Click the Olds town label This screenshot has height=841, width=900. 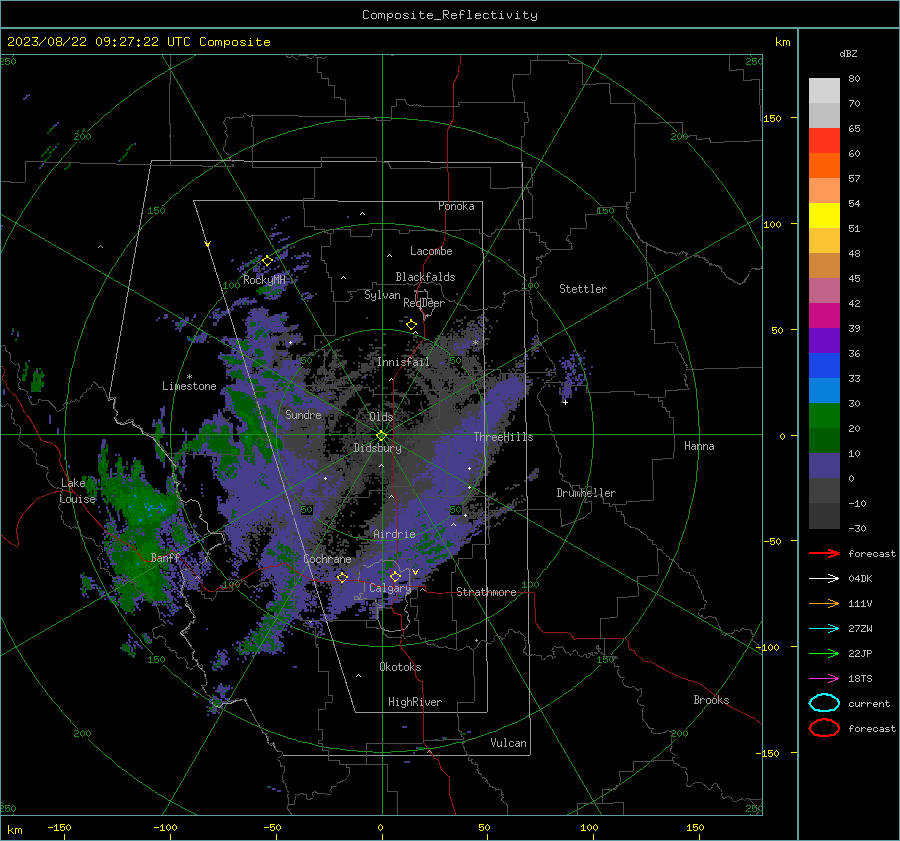[381, 417]
